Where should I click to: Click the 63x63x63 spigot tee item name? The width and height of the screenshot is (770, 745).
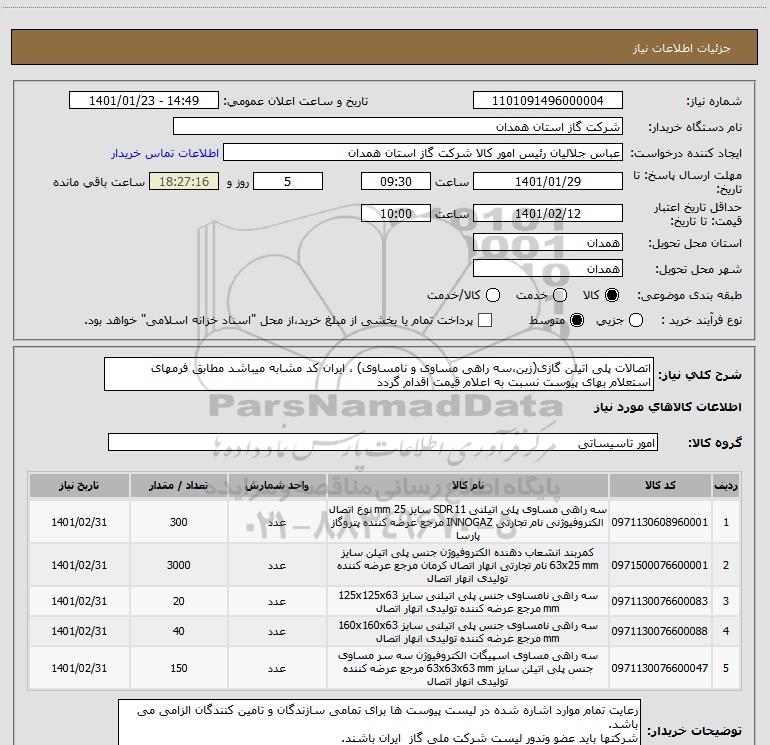click(468, 668)
